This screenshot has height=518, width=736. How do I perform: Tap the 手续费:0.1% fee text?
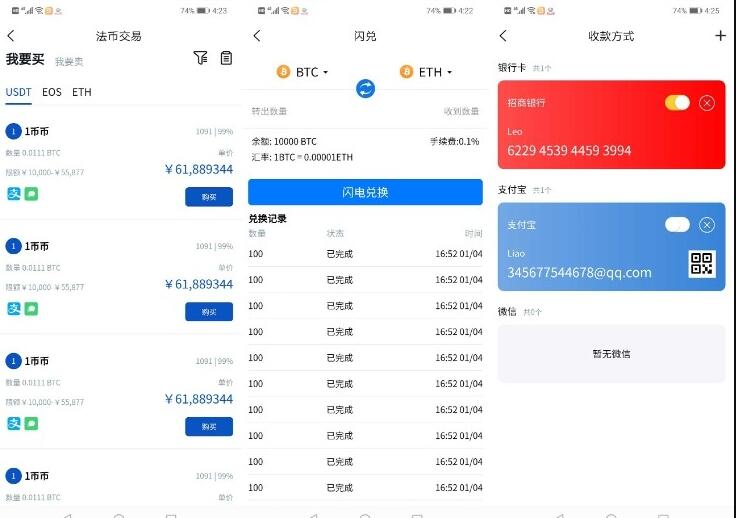coord(454,141)
